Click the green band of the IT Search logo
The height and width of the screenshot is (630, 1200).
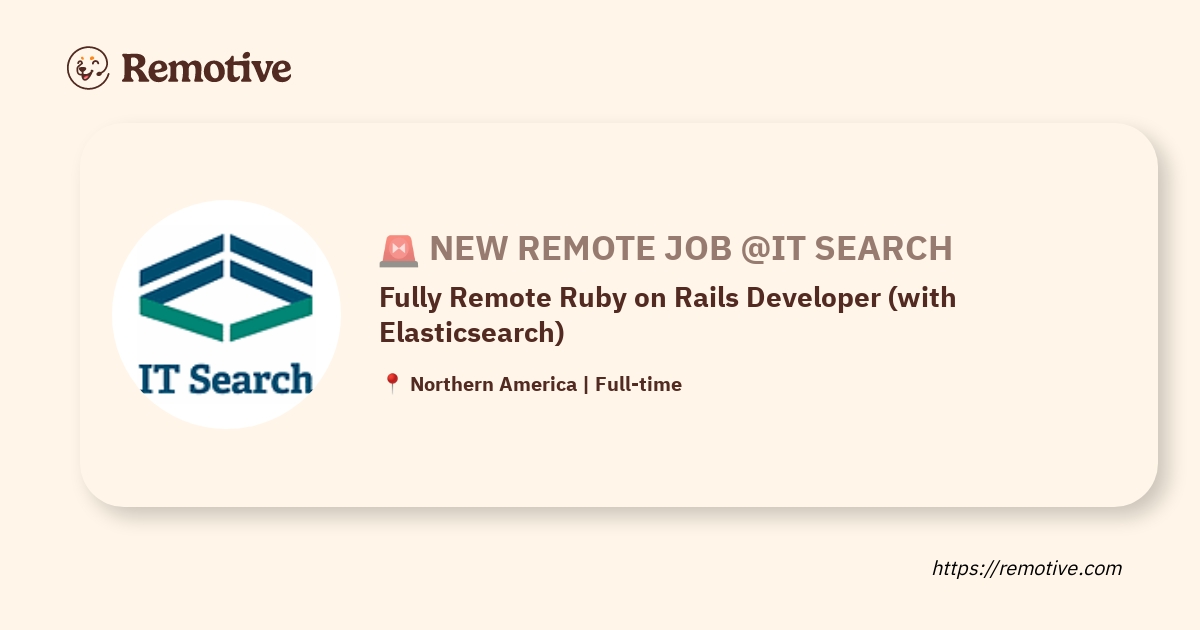point(226,320)
